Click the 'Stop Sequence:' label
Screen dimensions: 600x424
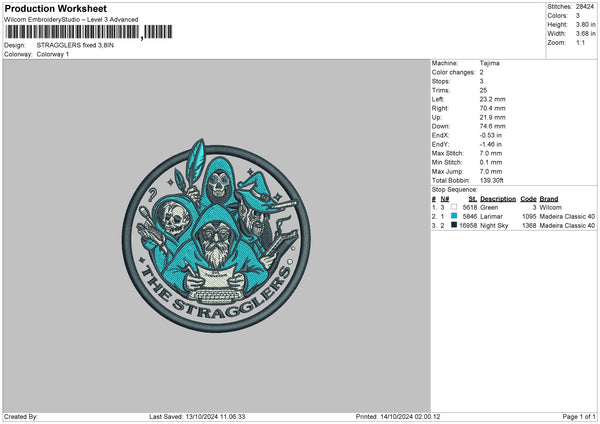[x=455, y=190]
